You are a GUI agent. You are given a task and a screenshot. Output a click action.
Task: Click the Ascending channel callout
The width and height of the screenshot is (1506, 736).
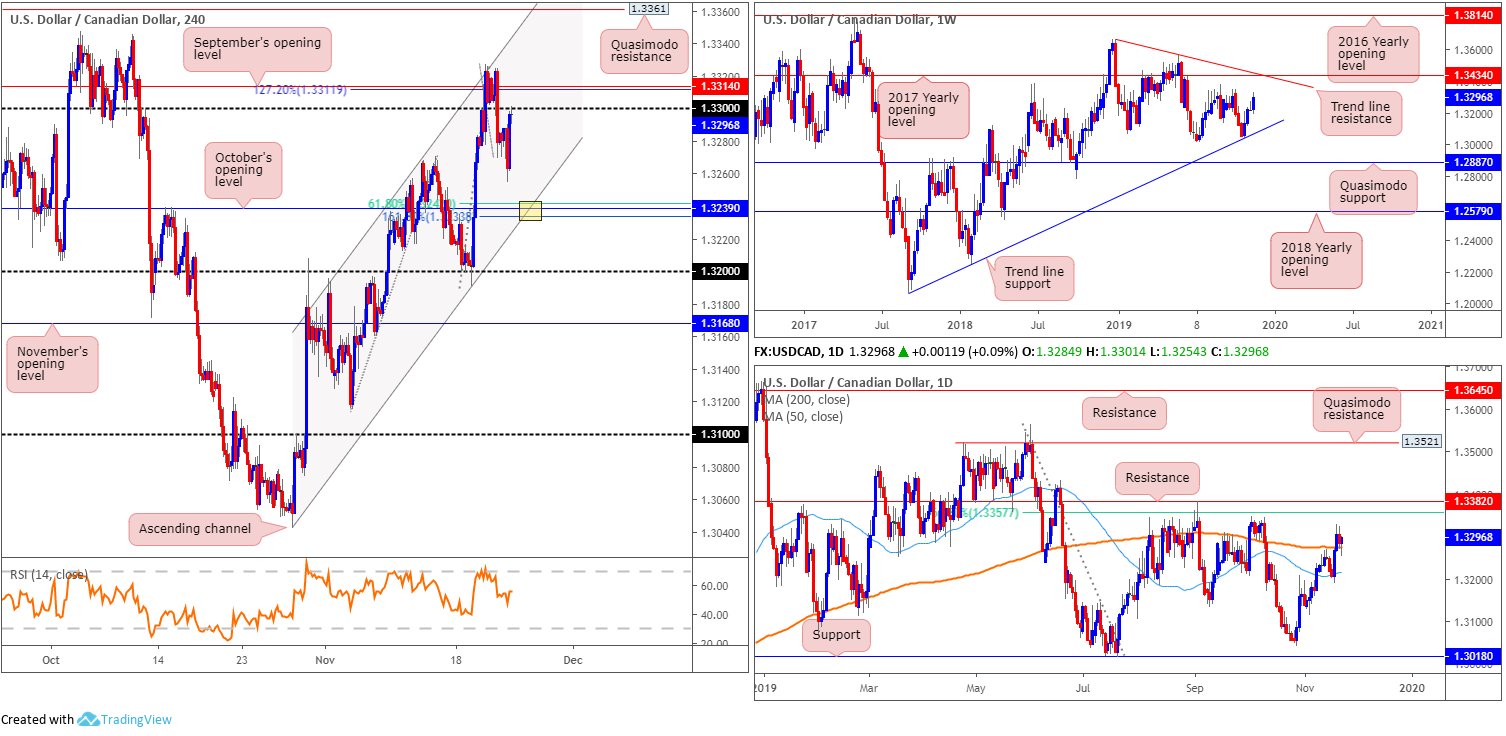(193, 529)
